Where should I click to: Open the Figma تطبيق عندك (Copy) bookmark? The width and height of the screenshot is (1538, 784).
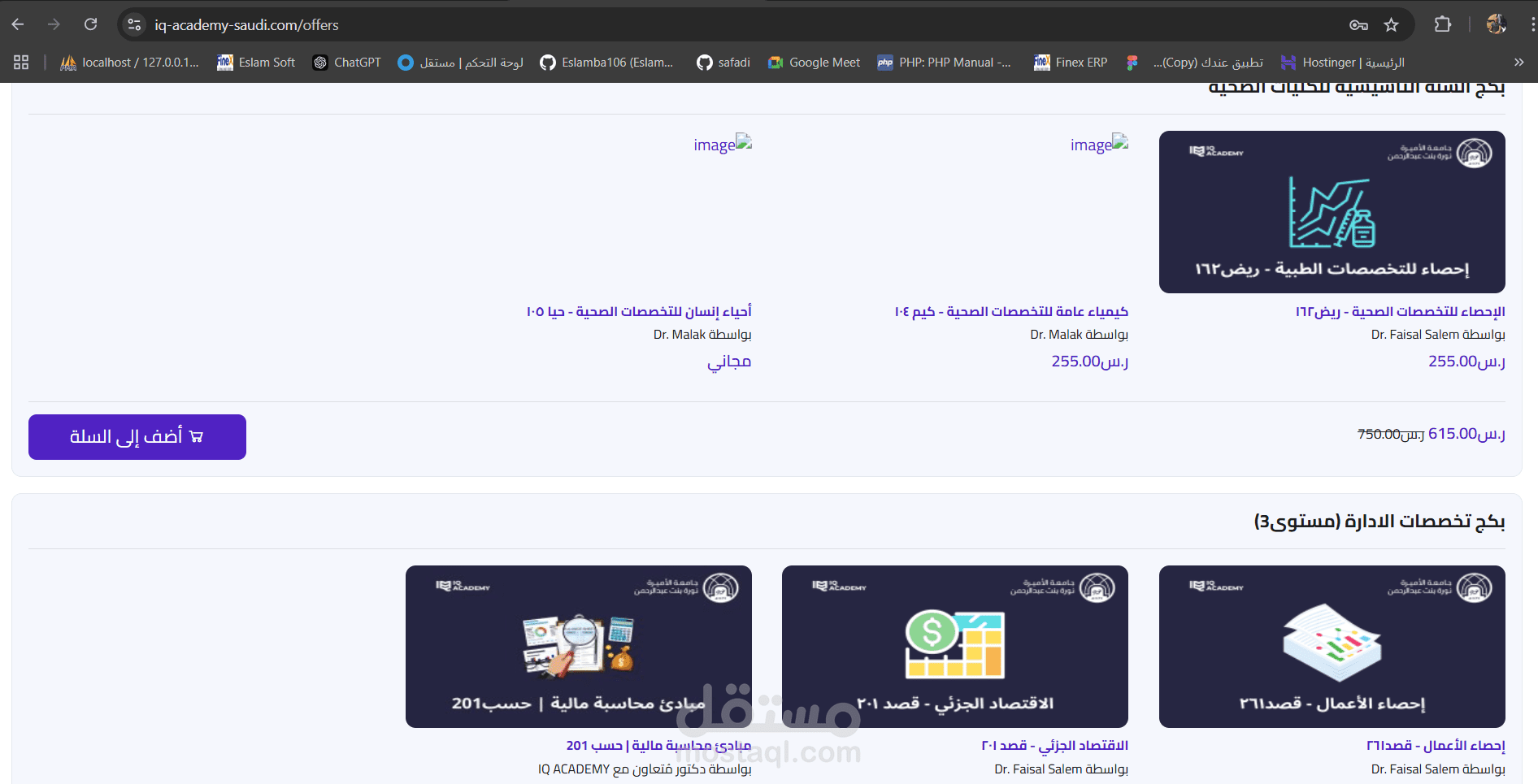click(x=1194, y=63)
